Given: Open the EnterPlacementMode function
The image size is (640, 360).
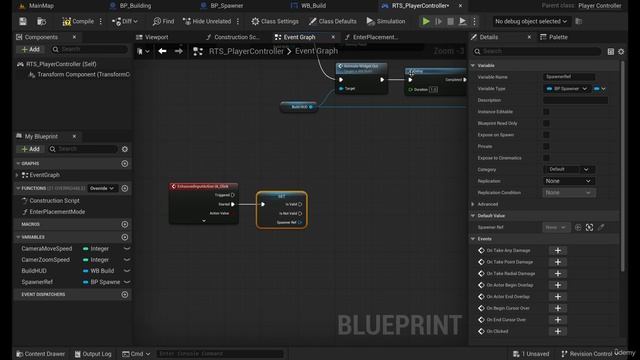Looking at the screenshot, I should coord(57,212).
